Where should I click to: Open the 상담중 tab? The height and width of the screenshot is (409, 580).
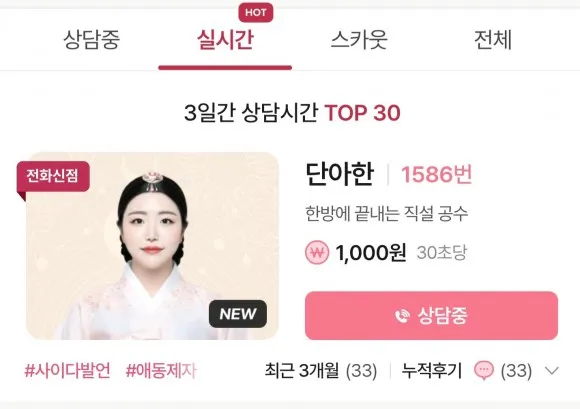click(91, 40)
